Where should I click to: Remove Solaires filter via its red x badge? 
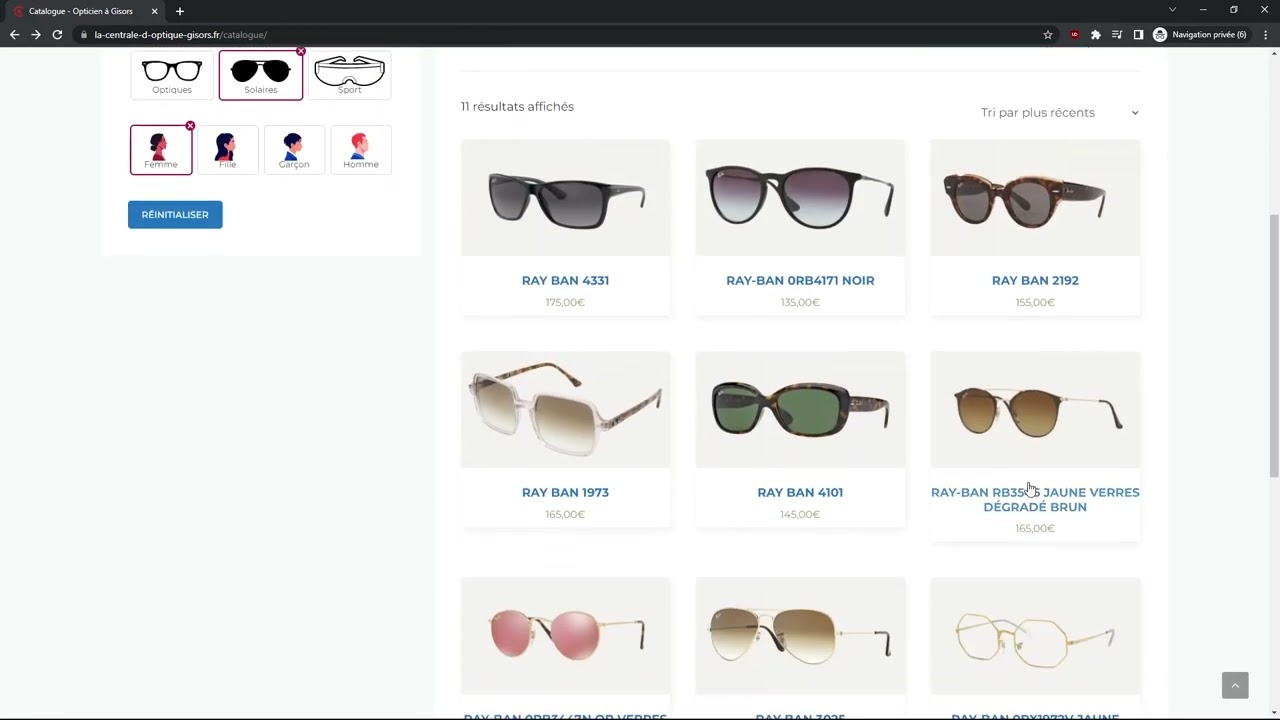pyautogui.click(x=301, y=52)
